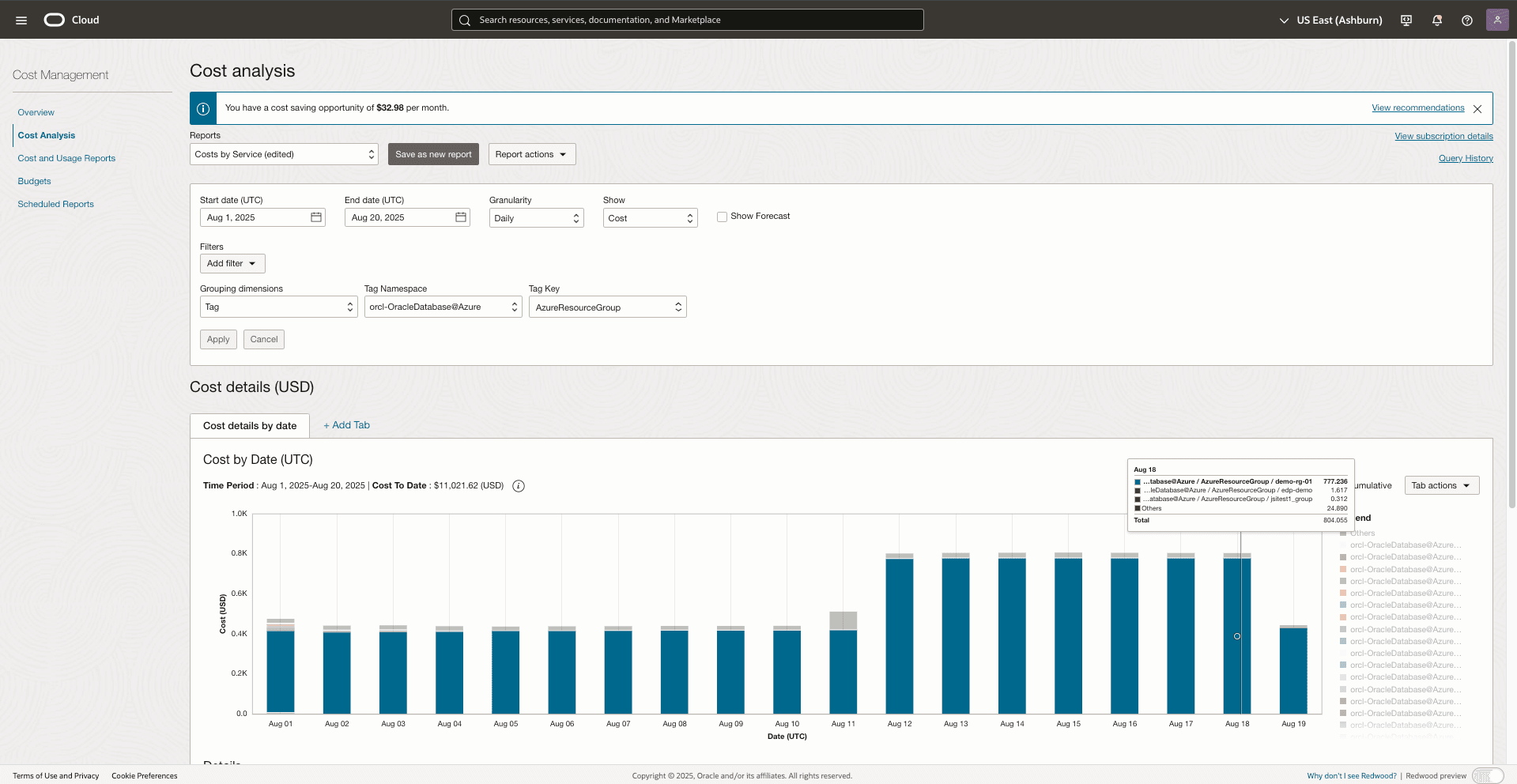Open Terms of Use and Privacy

click(56, 776)
